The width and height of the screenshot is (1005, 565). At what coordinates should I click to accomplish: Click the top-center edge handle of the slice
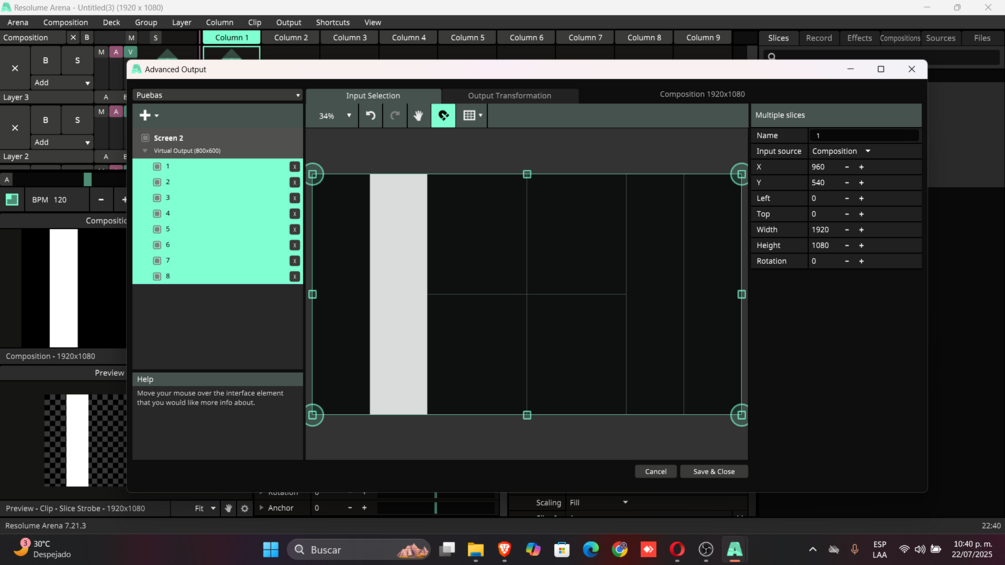pos(527,174)
